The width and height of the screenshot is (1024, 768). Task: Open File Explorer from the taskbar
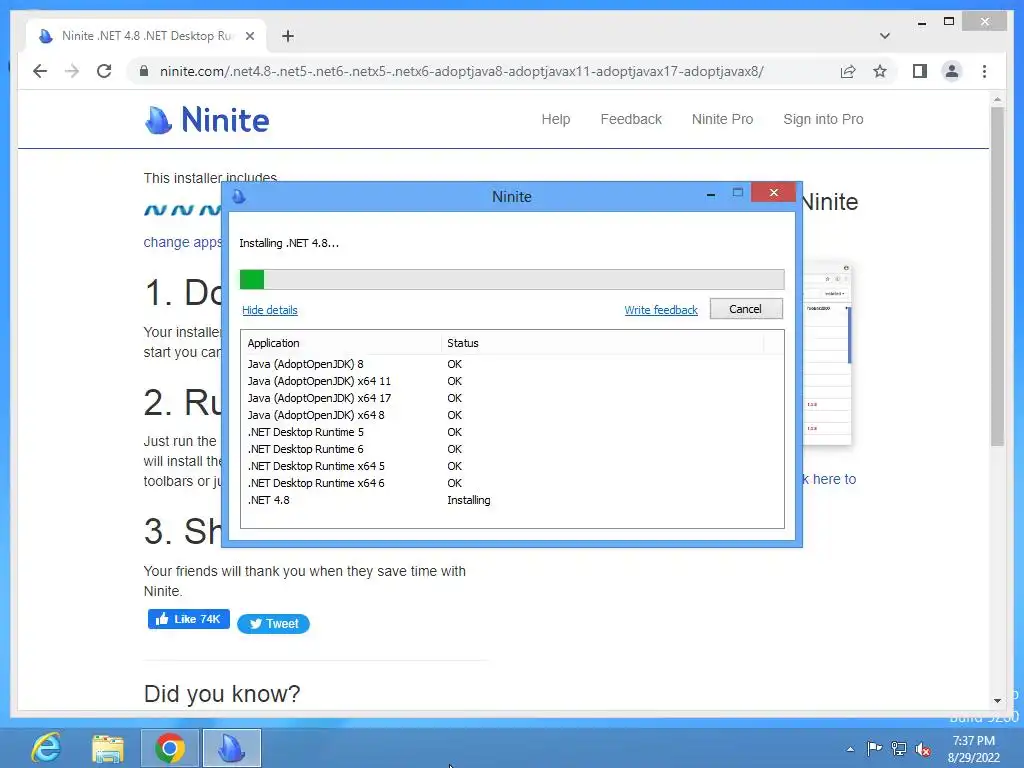pos(108,748)
